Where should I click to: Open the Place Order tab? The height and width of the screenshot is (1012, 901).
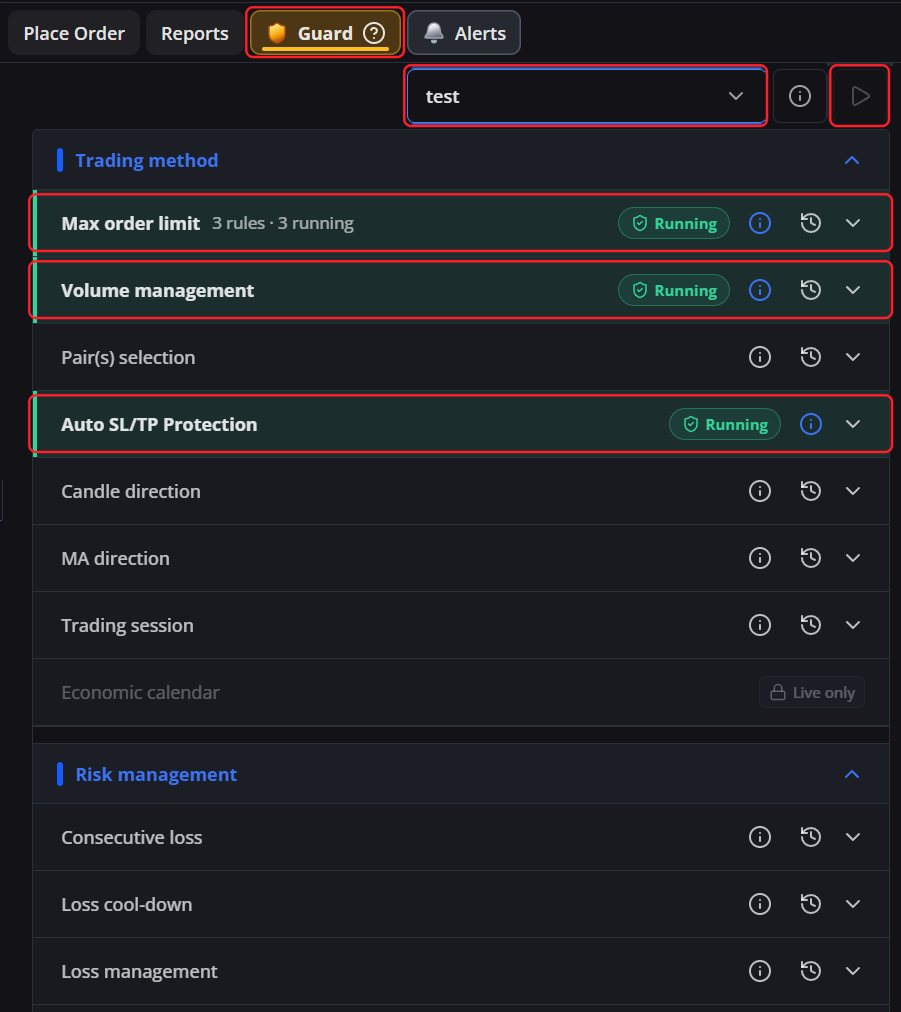74,33
